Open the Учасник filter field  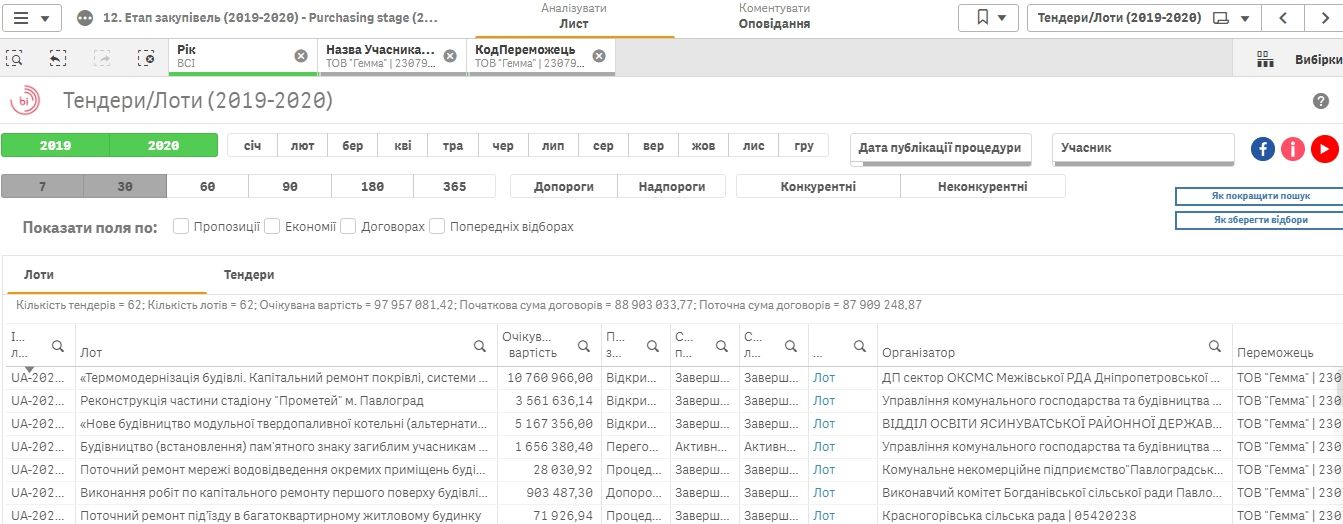1142,148
